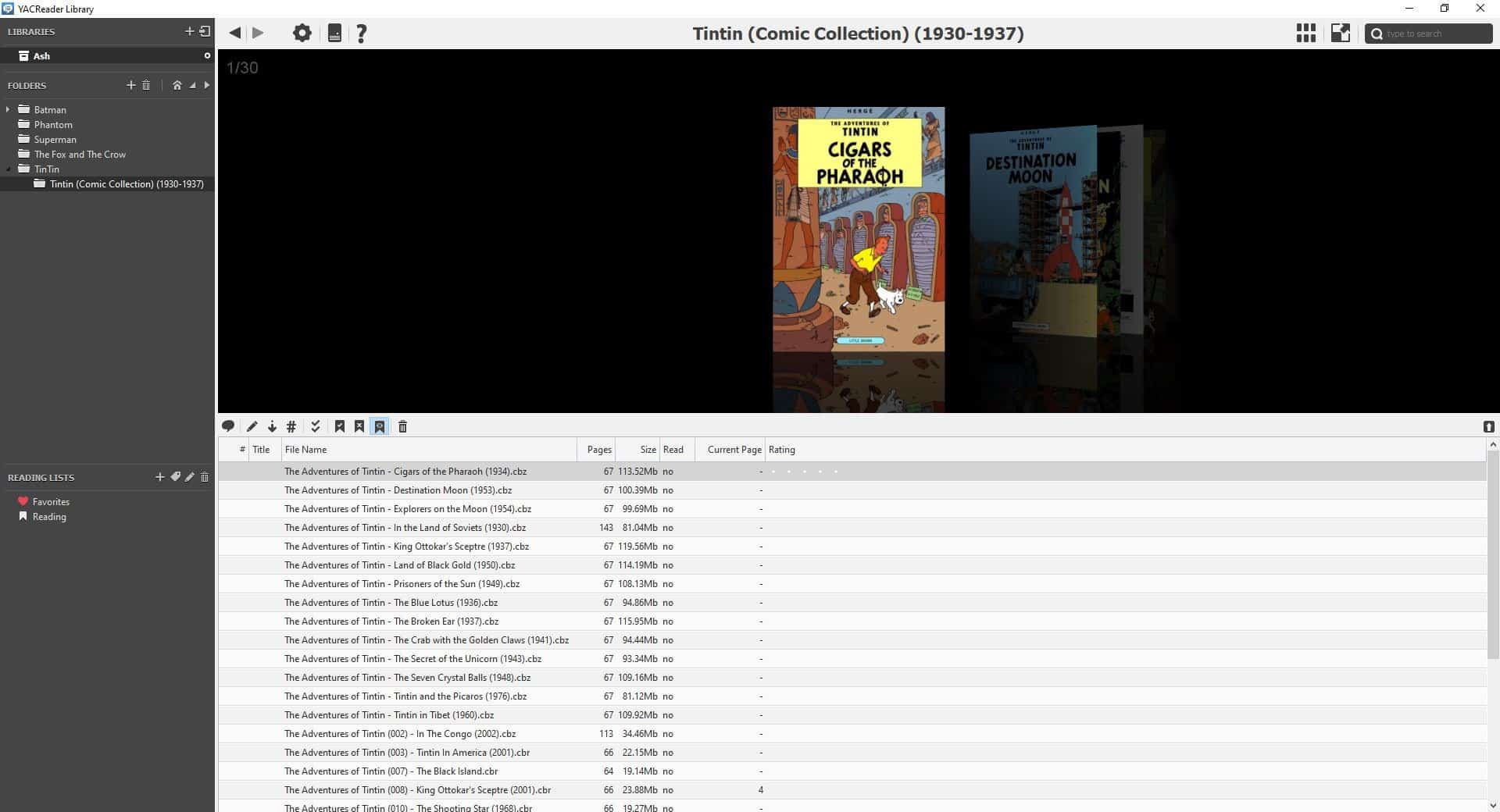
Task: Open The Fox and The Crow folder
Action: [80, 154]
